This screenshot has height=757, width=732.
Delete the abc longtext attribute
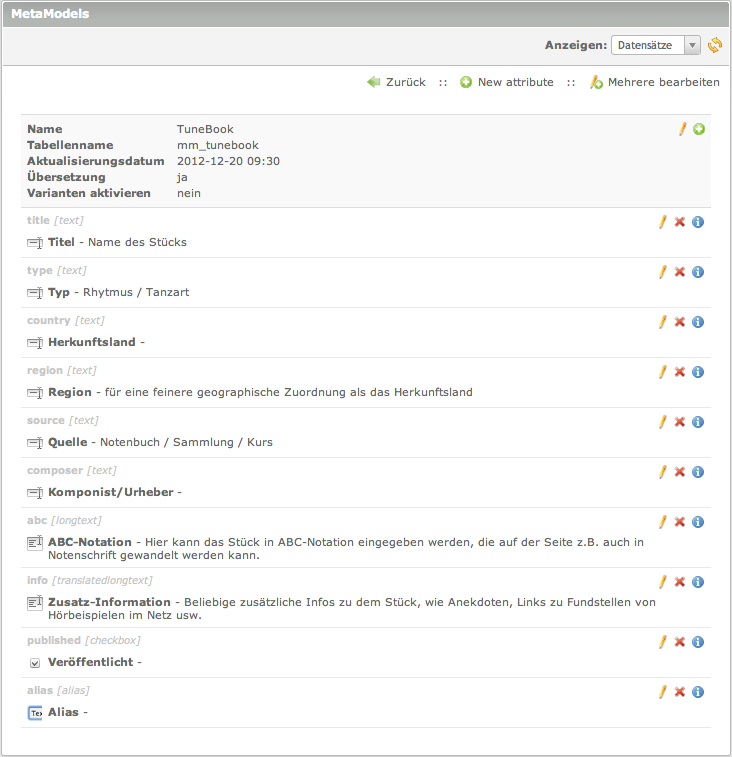pyautogui.click(x=680, y=522)
